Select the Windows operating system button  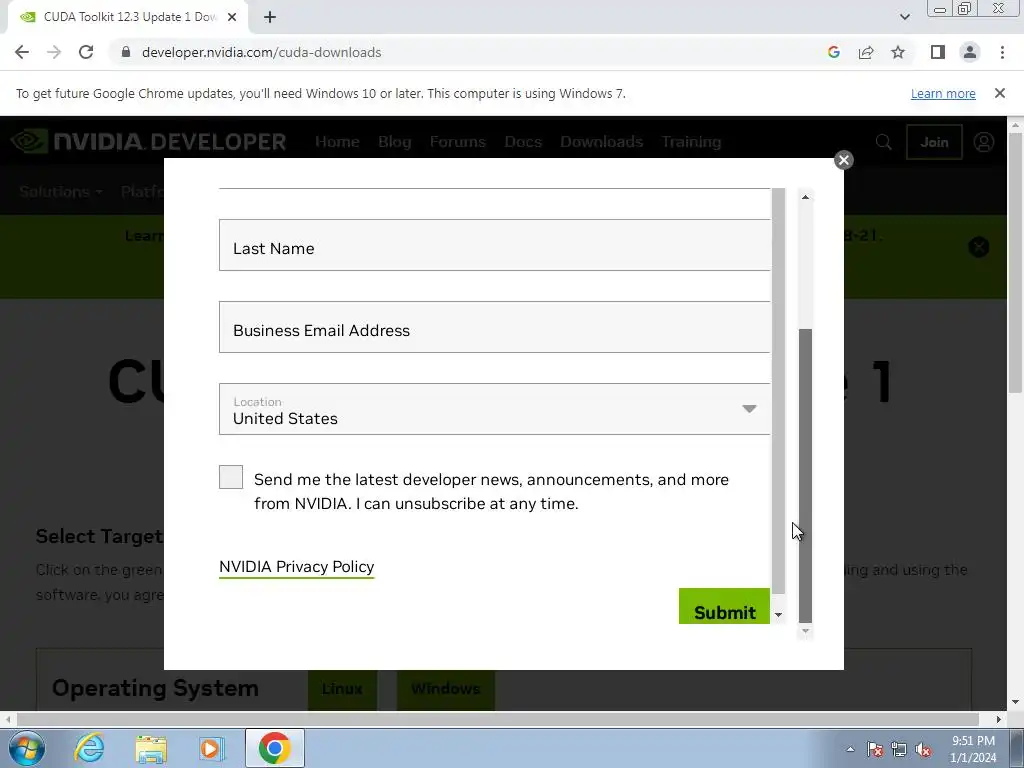(x=445, y=689)
